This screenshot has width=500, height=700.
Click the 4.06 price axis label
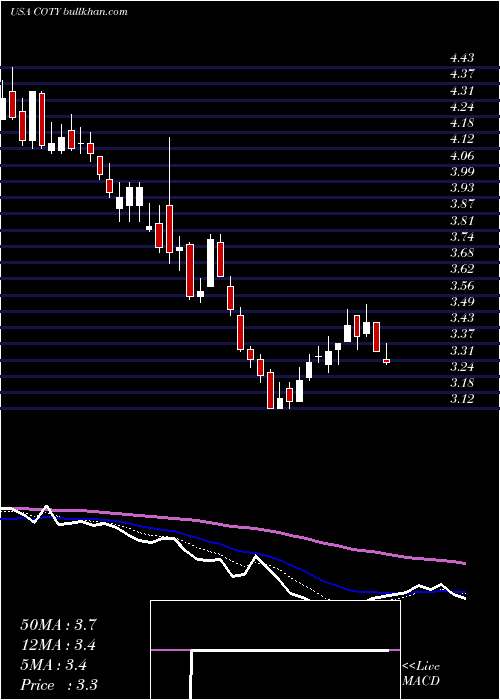pyautogui.click(x=462, y=155)
